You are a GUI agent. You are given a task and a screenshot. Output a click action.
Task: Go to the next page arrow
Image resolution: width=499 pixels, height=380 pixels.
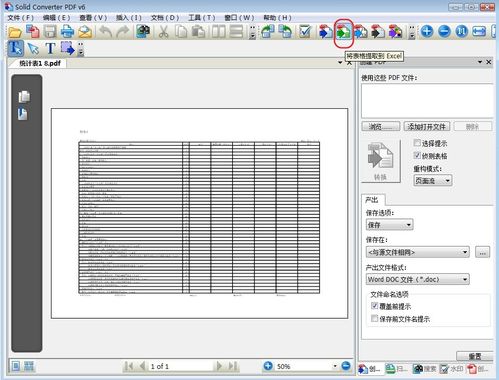point(219,366)
